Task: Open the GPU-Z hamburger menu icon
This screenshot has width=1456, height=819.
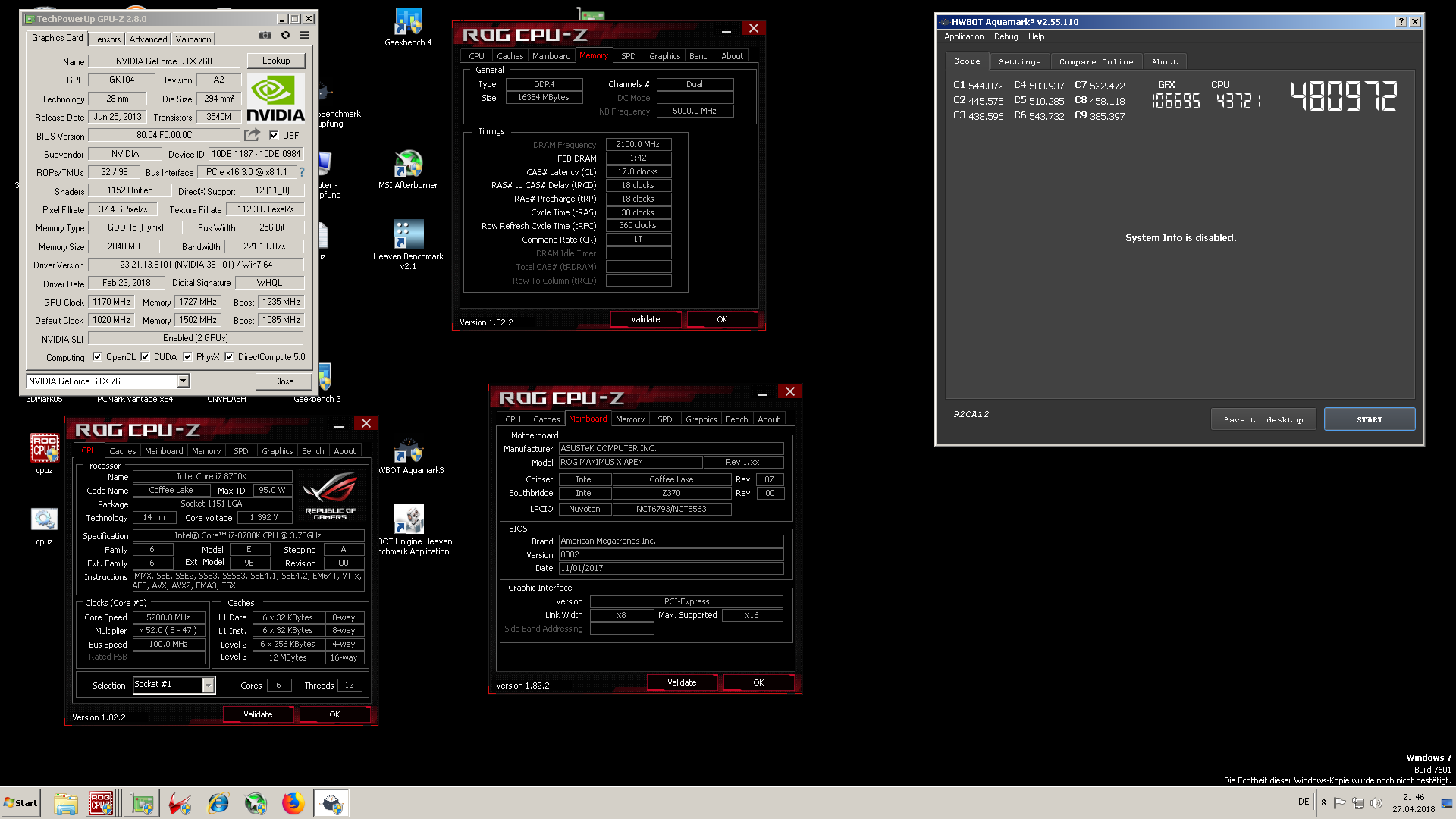Action: (x=304, y=35)
